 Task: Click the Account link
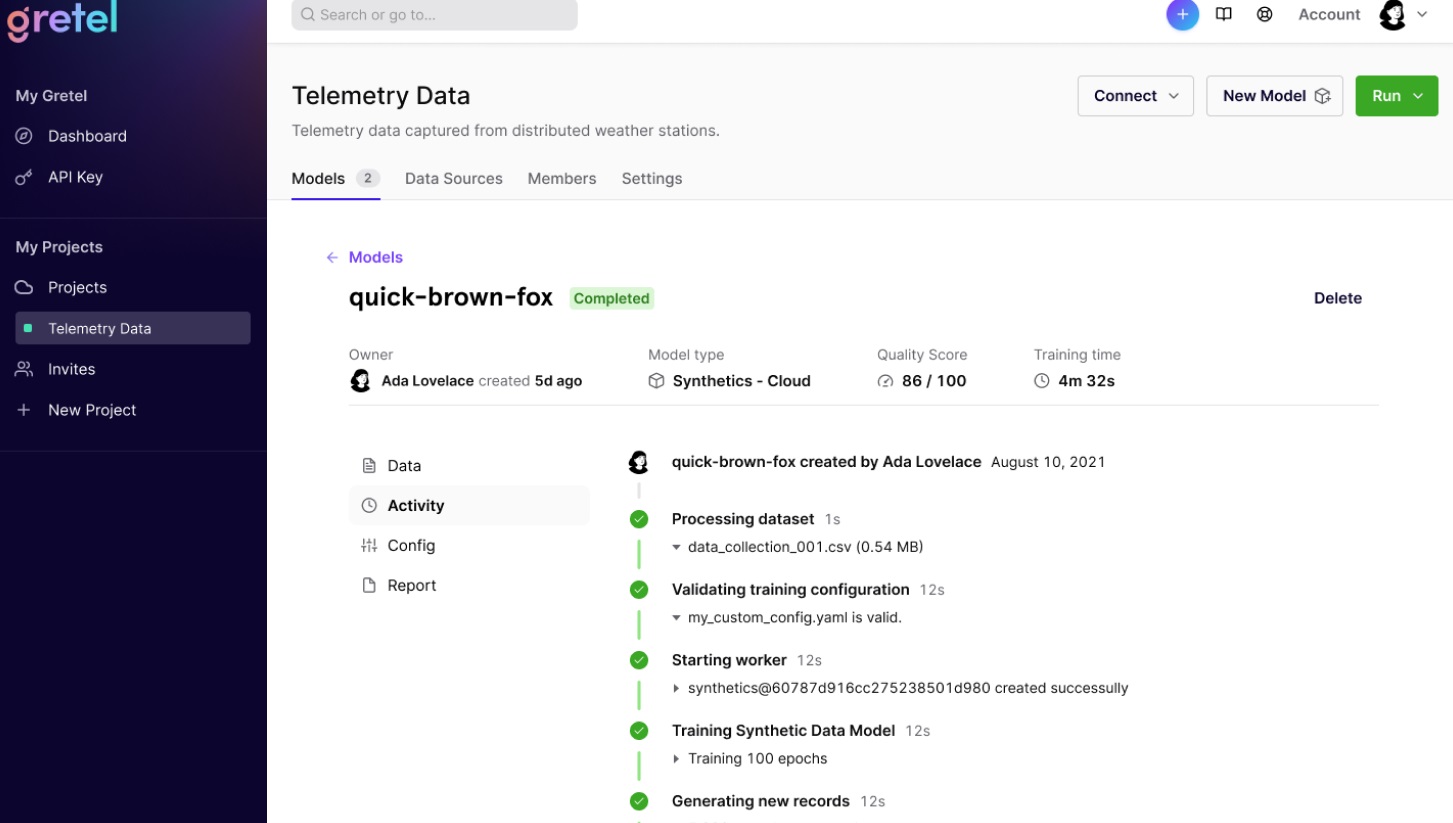tap(1329, 14)
